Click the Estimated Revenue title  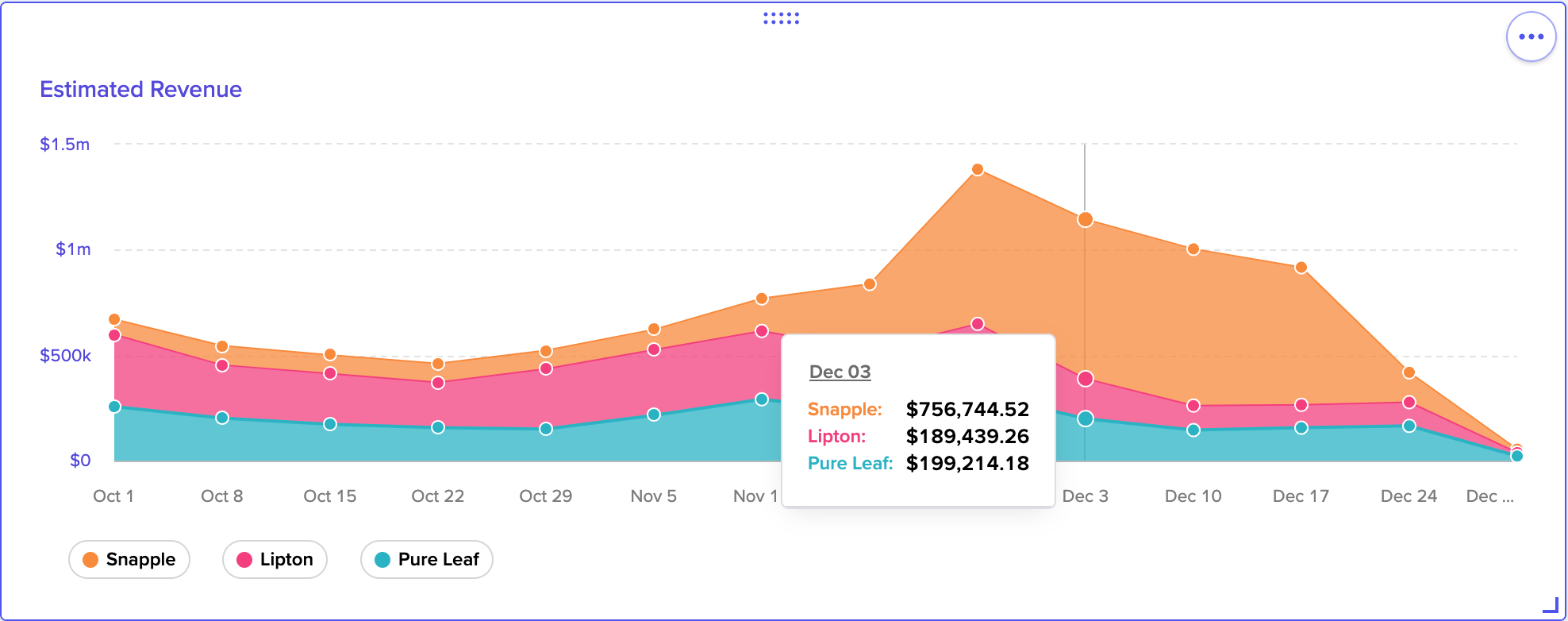tap(140, 89)
